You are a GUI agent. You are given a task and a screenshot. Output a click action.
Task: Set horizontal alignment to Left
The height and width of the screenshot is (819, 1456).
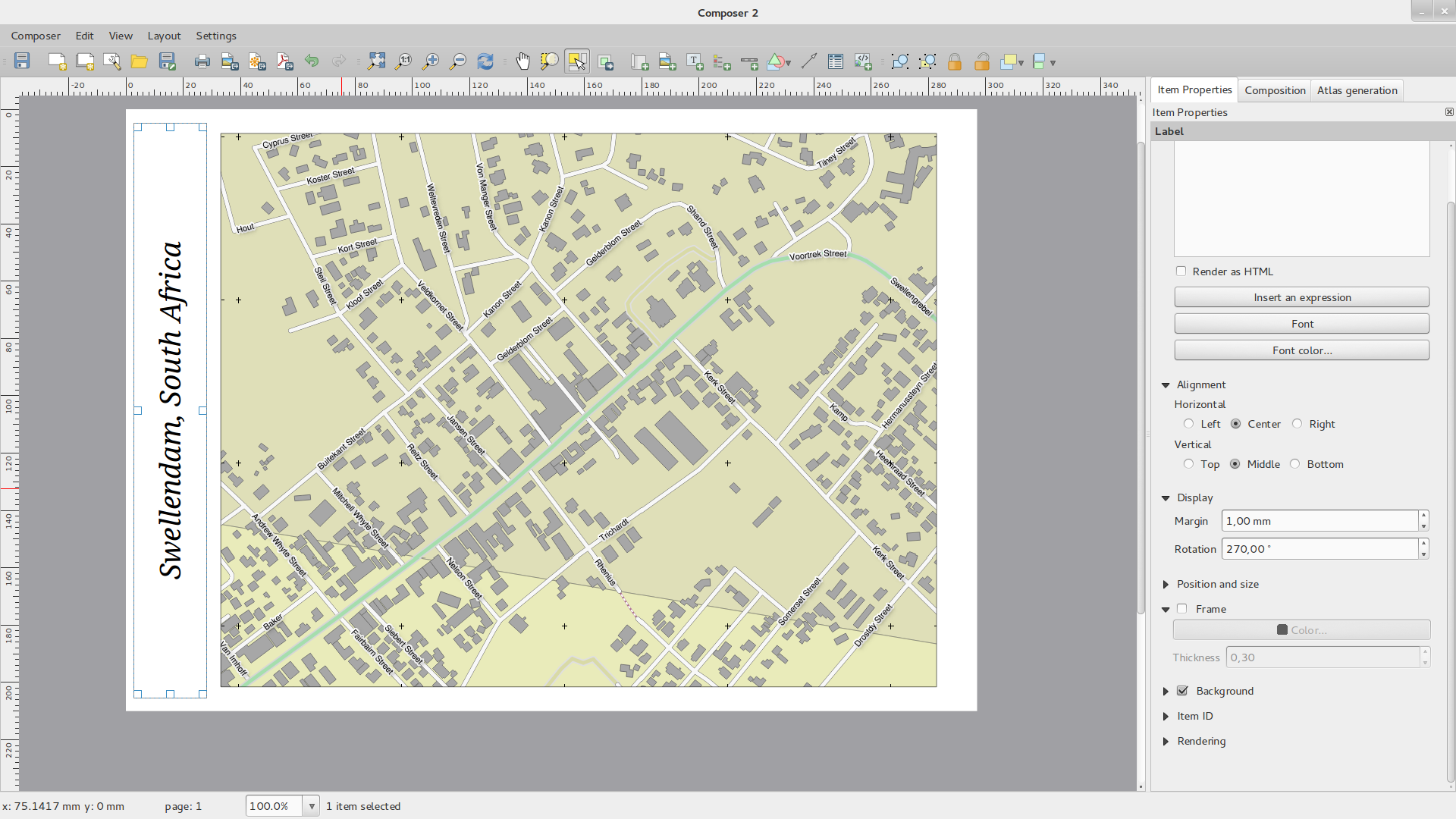tap(1189, 424)
